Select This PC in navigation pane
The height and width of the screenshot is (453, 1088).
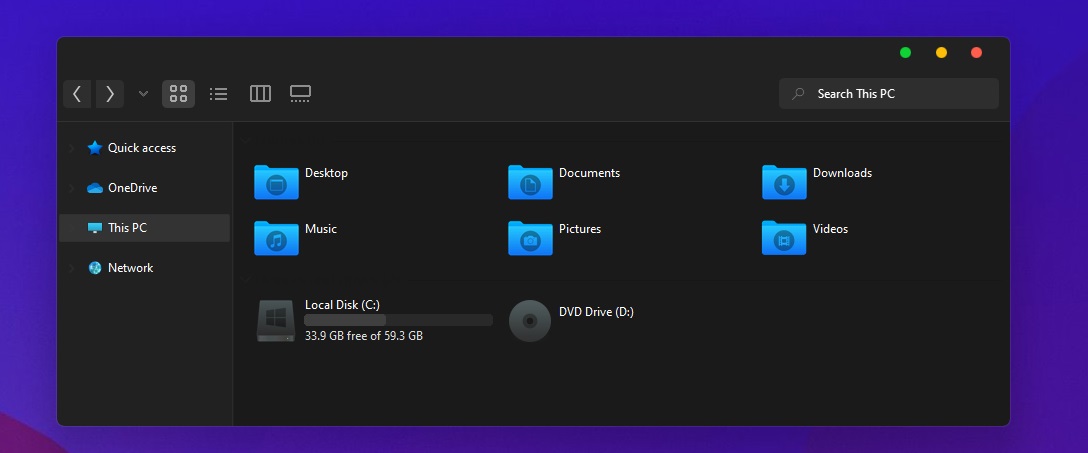[x=127, y=228]
